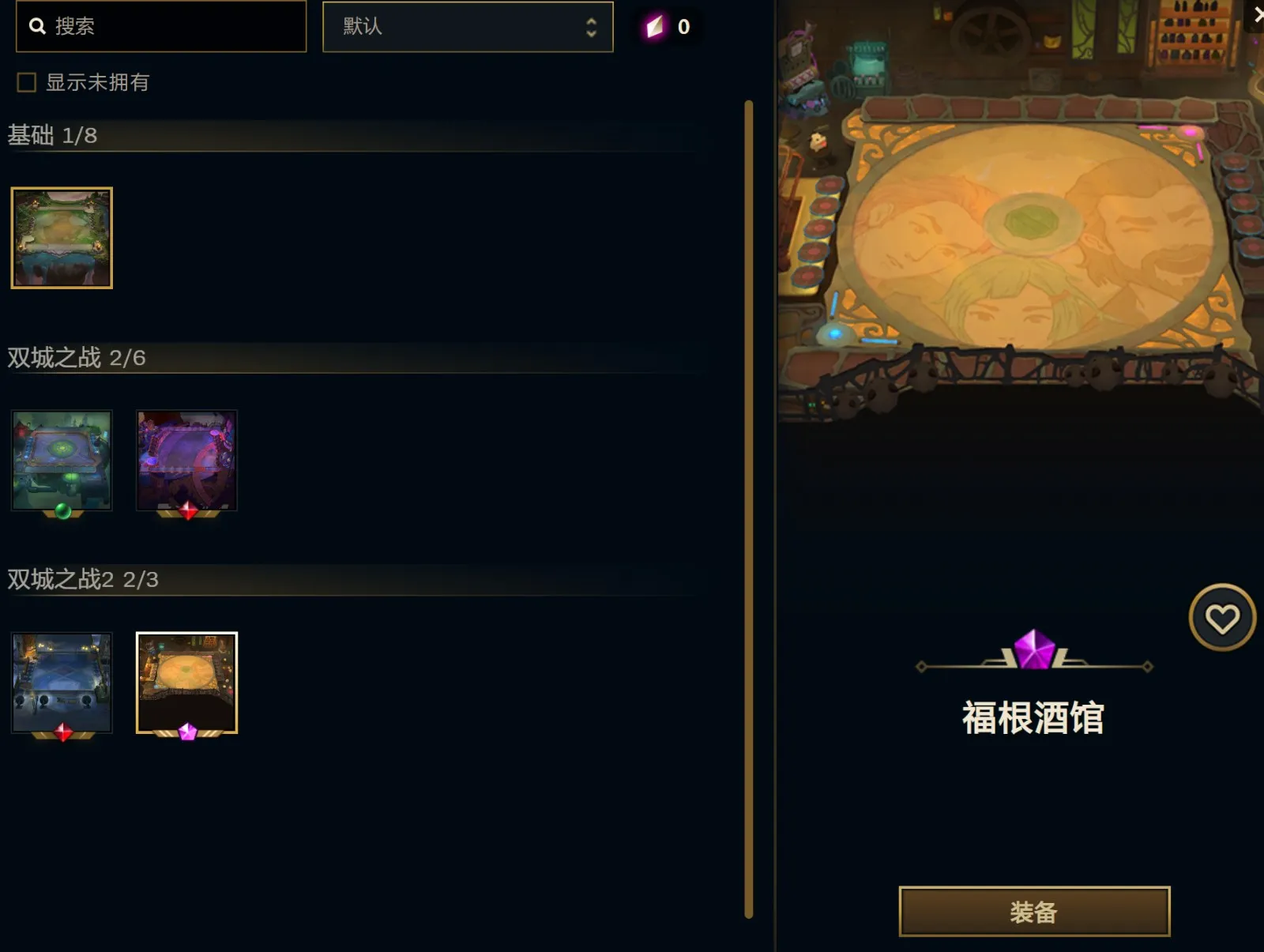Collapse the 双城之战 2/6 section header
Viewport: 1264px width, 952px height.
(x=77, y=358)
